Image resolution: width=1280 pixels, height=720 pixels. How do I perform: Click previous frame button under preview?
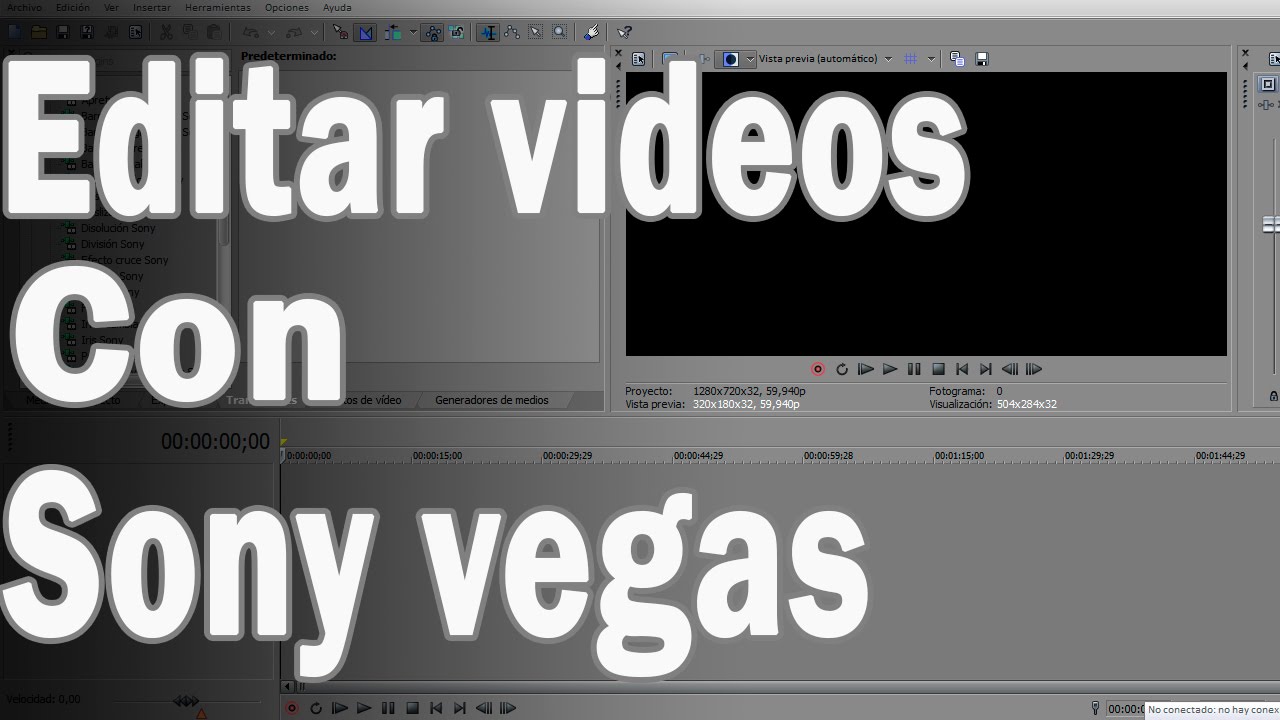point(1010,369)
